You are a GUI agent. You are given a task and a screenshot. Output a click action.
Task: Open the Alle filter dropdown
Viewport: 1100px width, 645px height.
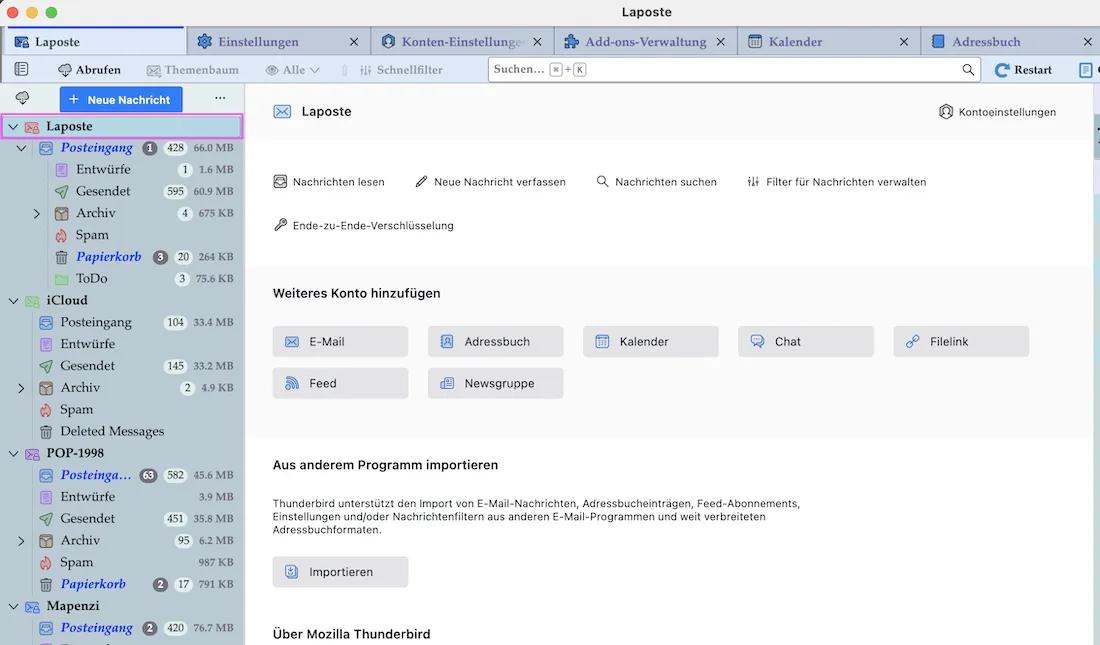pyautogui.click(x=293, y=69)
